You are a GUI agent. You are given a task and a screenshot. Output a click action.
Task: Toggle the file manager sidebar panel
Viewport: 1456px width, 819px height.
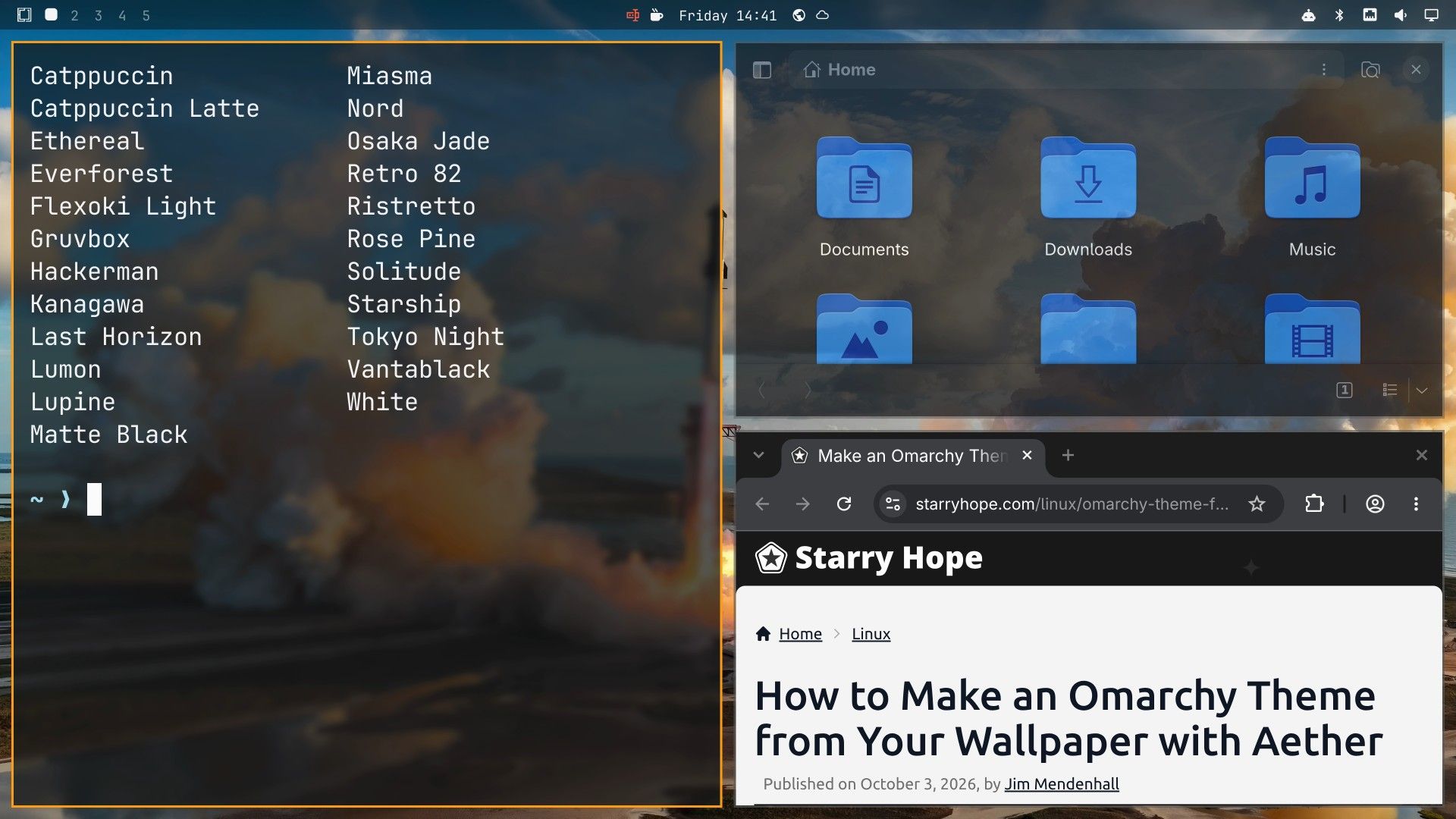click(761, 70)
